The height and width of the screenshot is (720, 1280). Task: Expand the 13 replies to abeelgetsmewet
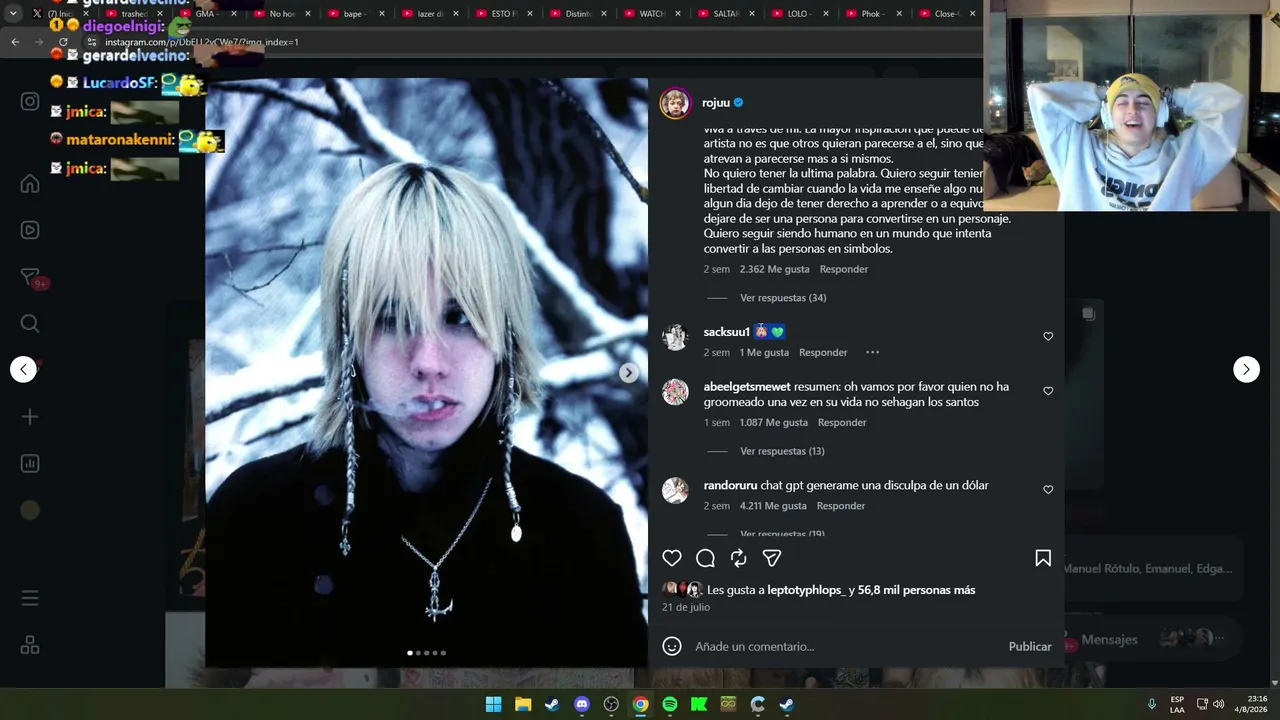[x=782, y=451]
